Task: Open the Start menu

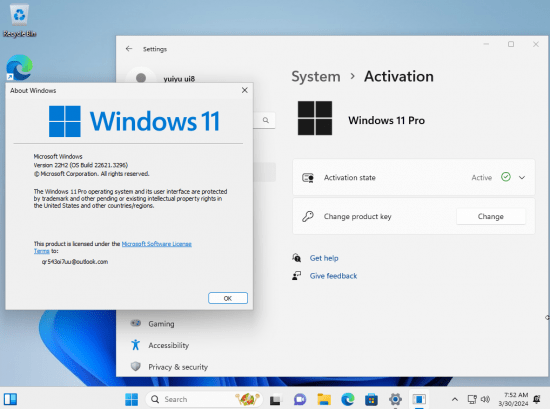Action: point(132,399)
